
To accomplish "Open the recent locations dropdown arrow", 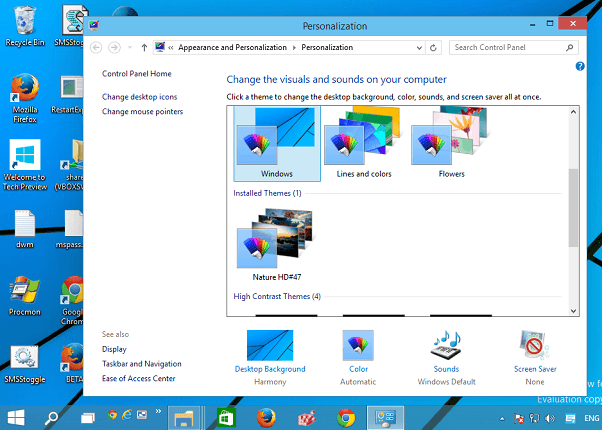I will (130, 48).
